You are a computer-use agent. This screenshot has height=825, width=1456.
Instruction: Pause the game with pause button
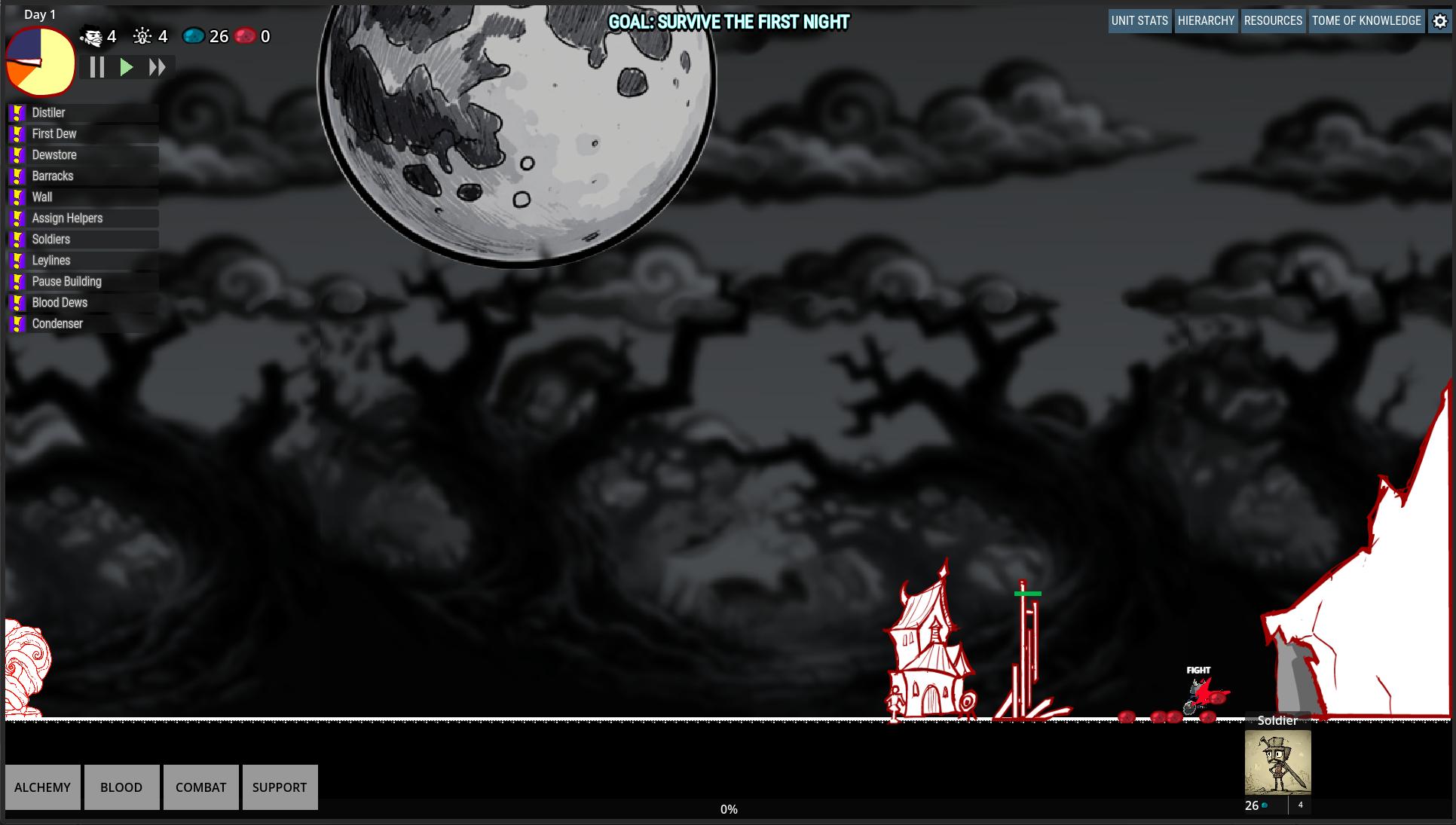97,68
